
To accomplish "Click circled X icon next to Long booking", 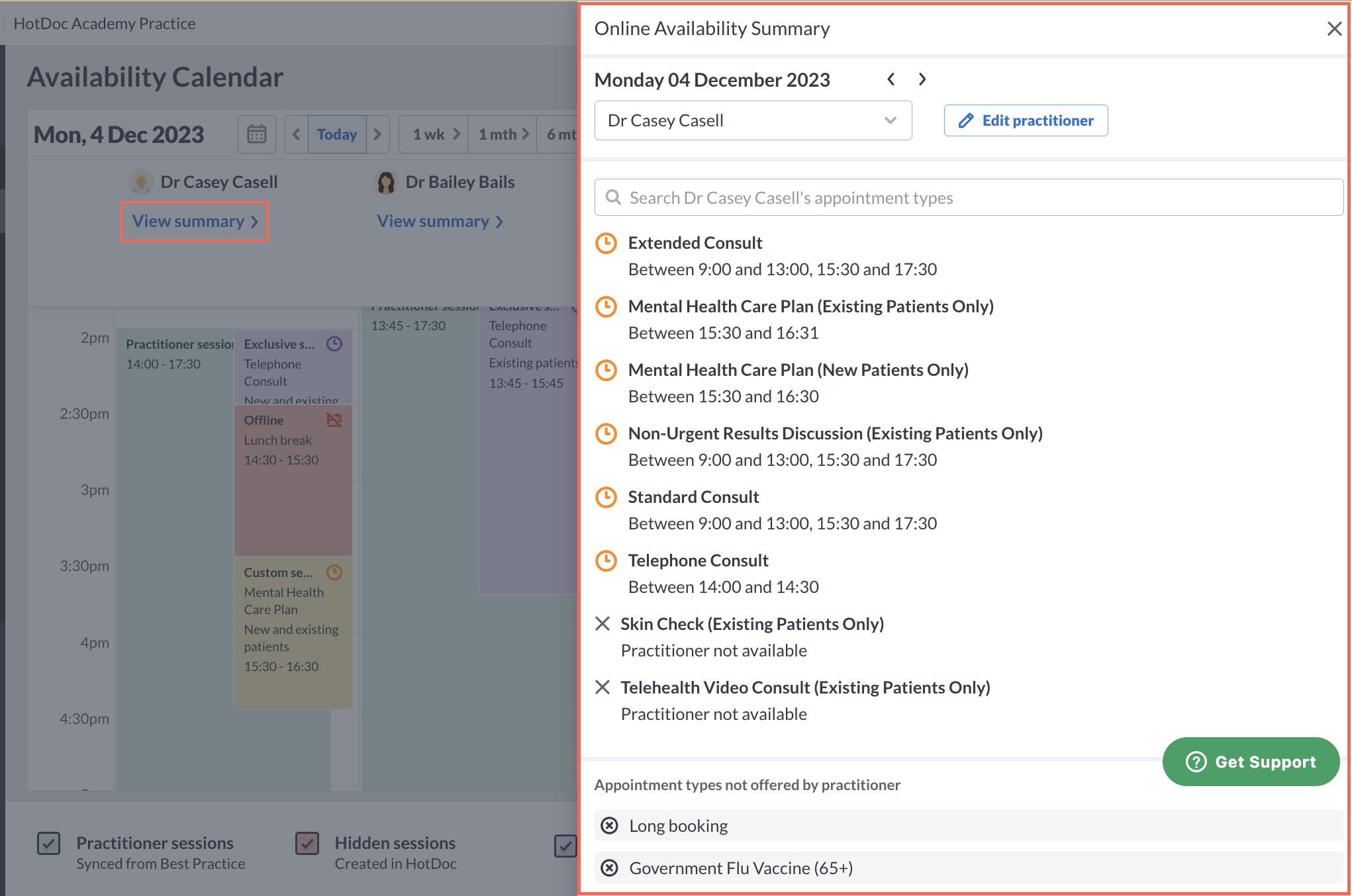I will pos(609,826).
